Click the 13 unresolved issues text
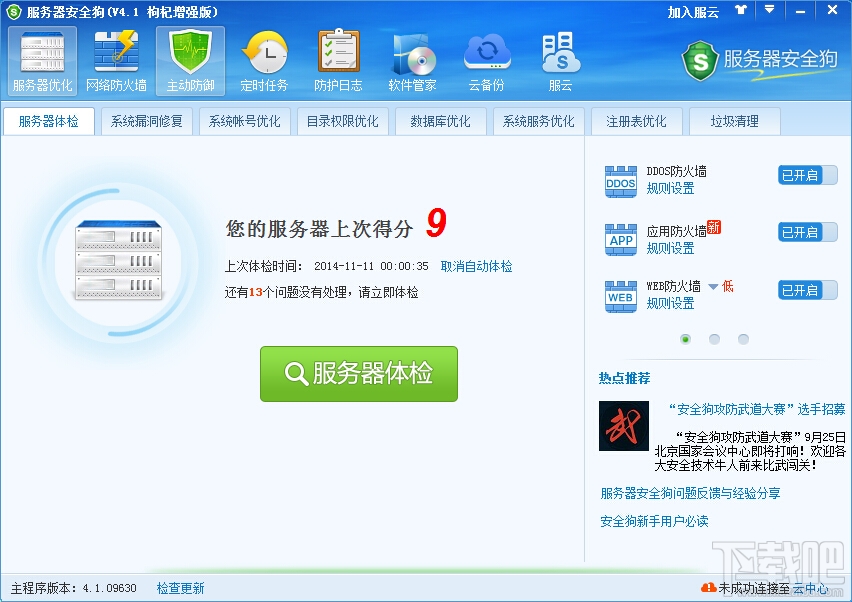This screenshot has height=602, width=852. coord(322,292)
